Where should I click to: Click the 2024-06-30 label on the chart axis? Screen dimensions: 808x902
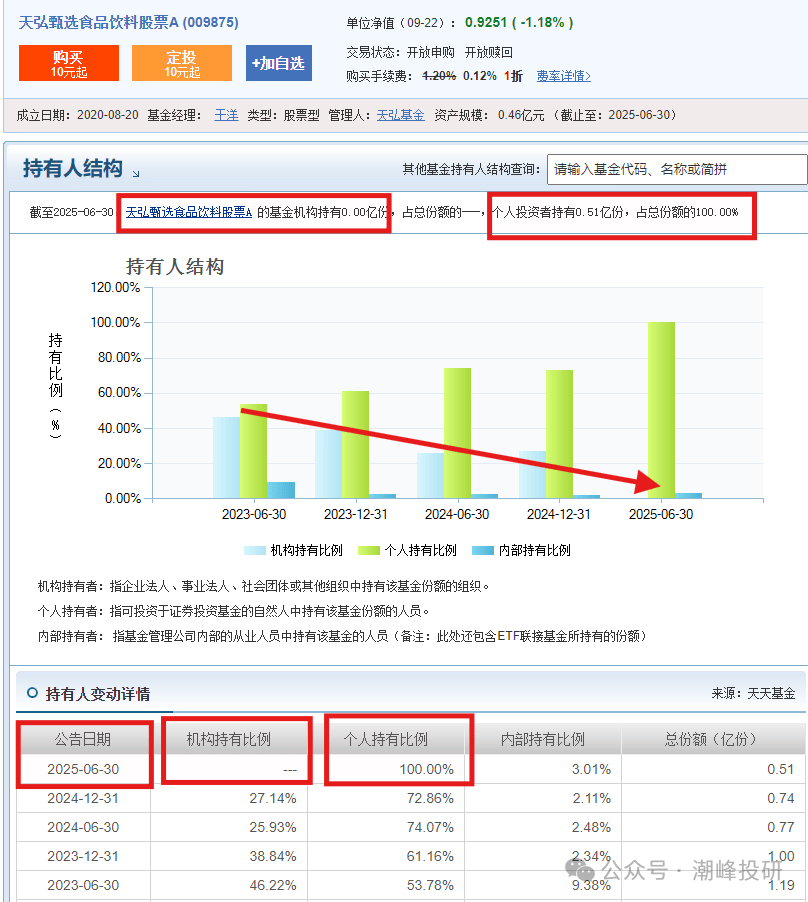457,514
